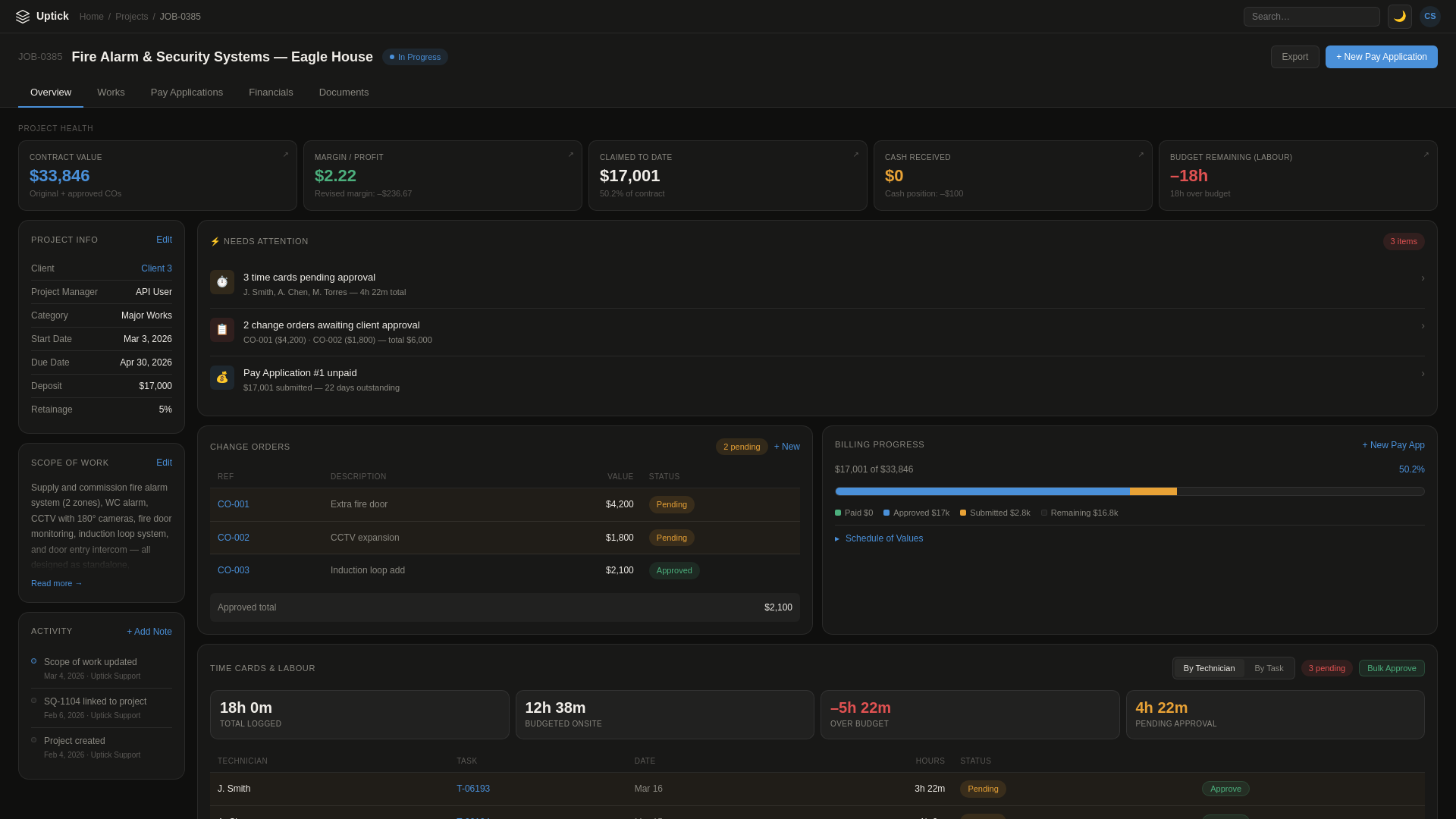Screen dimensions: 1456x819
Task: Click the Uptick logo icon
Action: [x=23, y=17]
